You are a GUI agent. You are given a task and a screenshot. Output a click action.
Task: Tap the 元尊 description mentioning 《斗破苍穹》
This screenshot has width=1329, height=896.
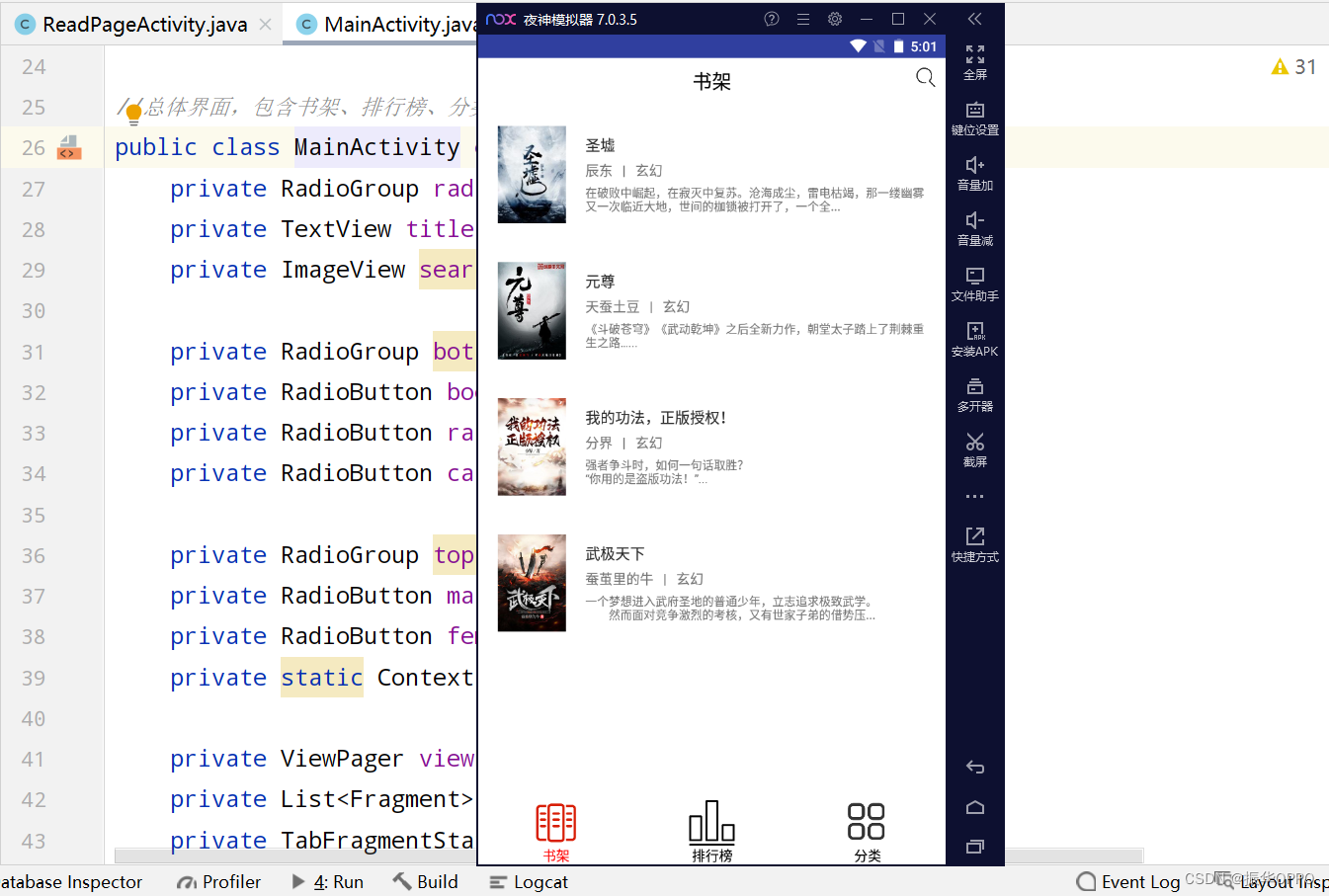[755, 336]
